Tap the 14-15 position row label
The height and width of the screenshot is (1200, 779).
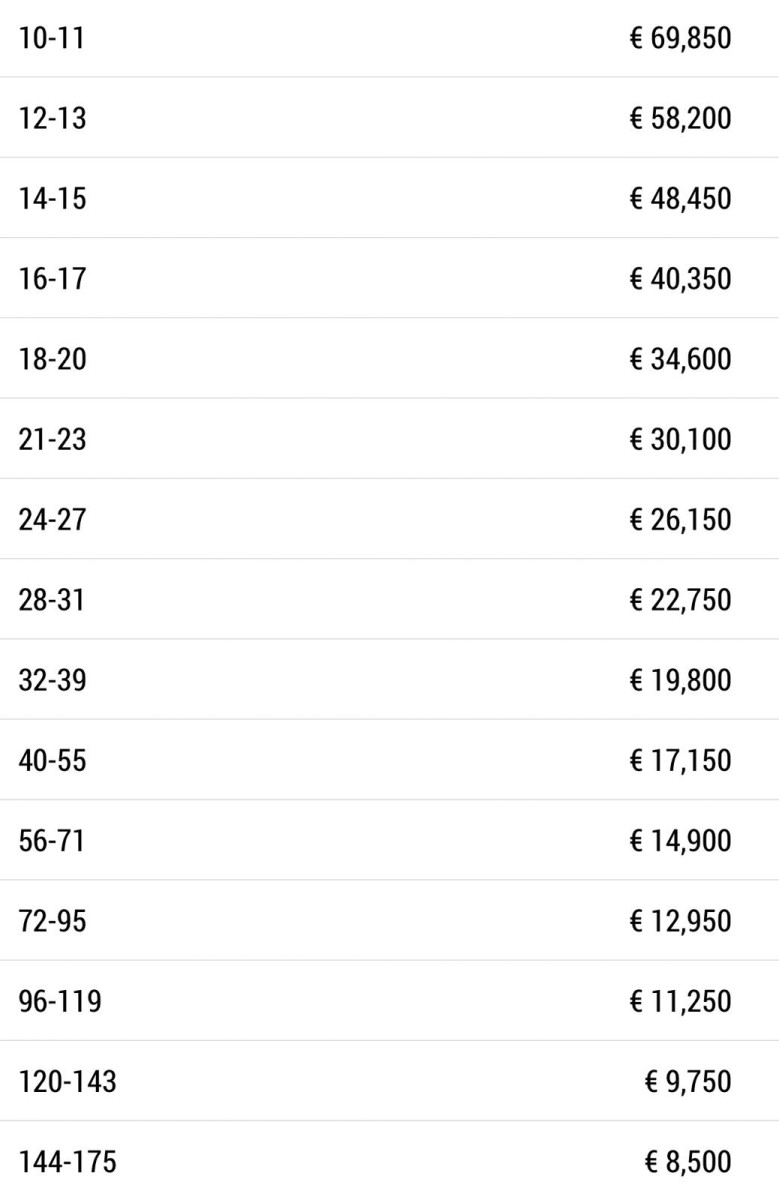point(52,199)
